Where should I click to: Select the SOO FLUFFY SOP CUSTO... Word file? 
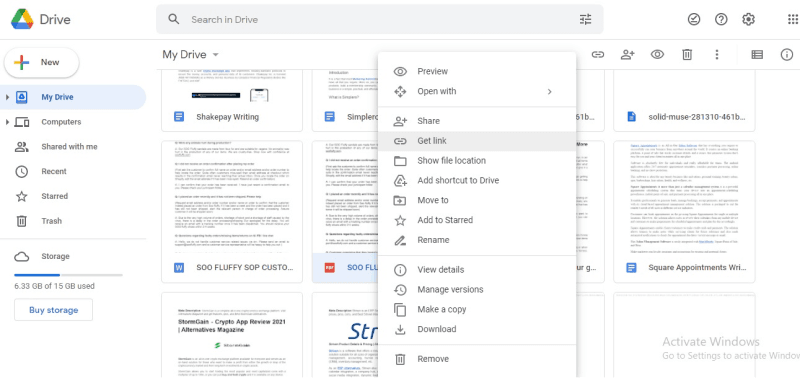tap(232, 212)
